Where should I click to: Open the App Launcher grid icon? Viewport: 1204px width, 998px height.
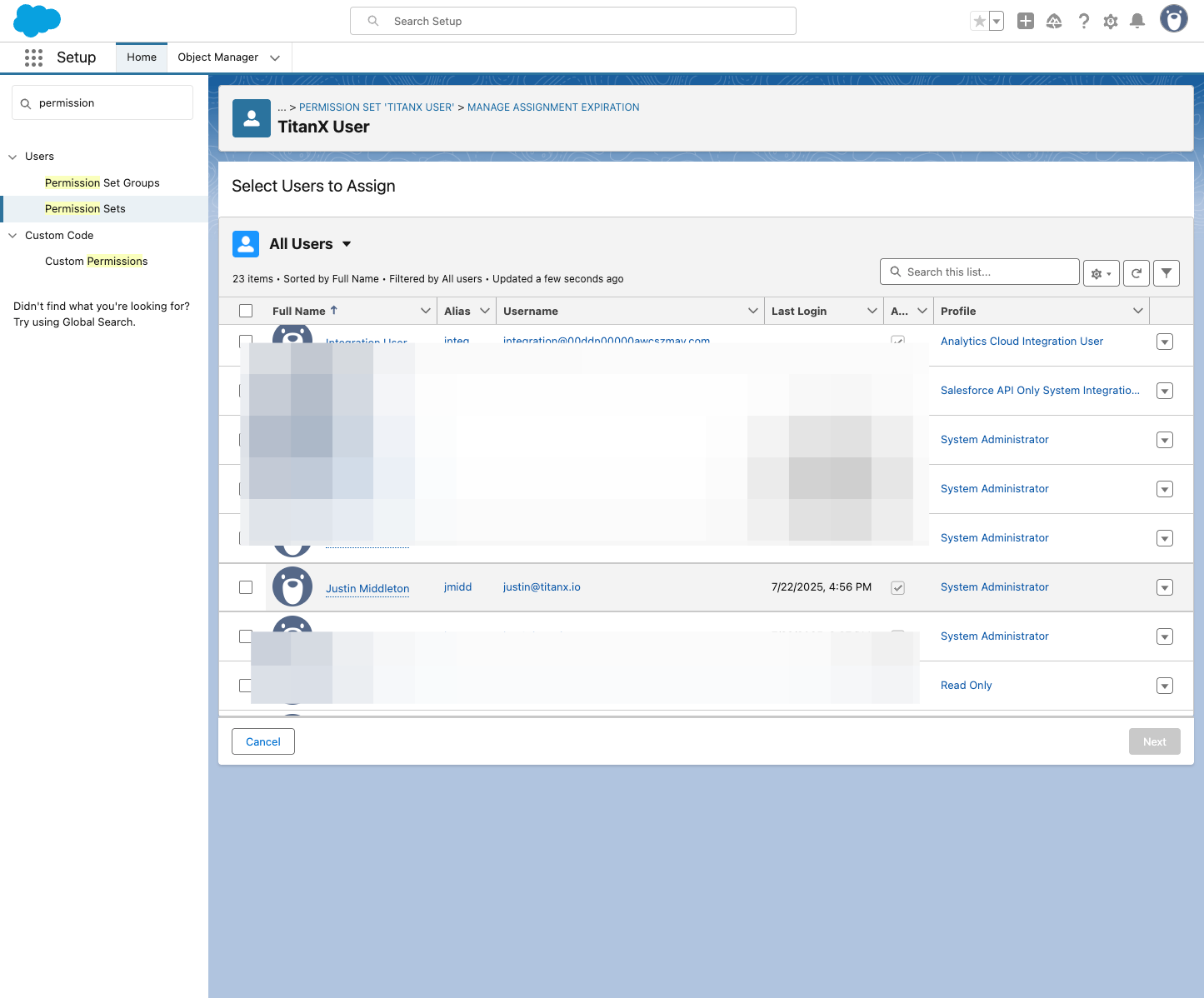pos(33,57)
